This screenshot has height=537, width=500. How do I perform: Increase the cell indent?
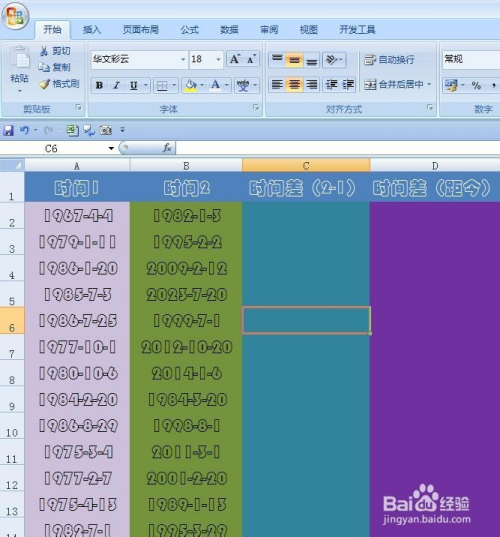point(348,85)
